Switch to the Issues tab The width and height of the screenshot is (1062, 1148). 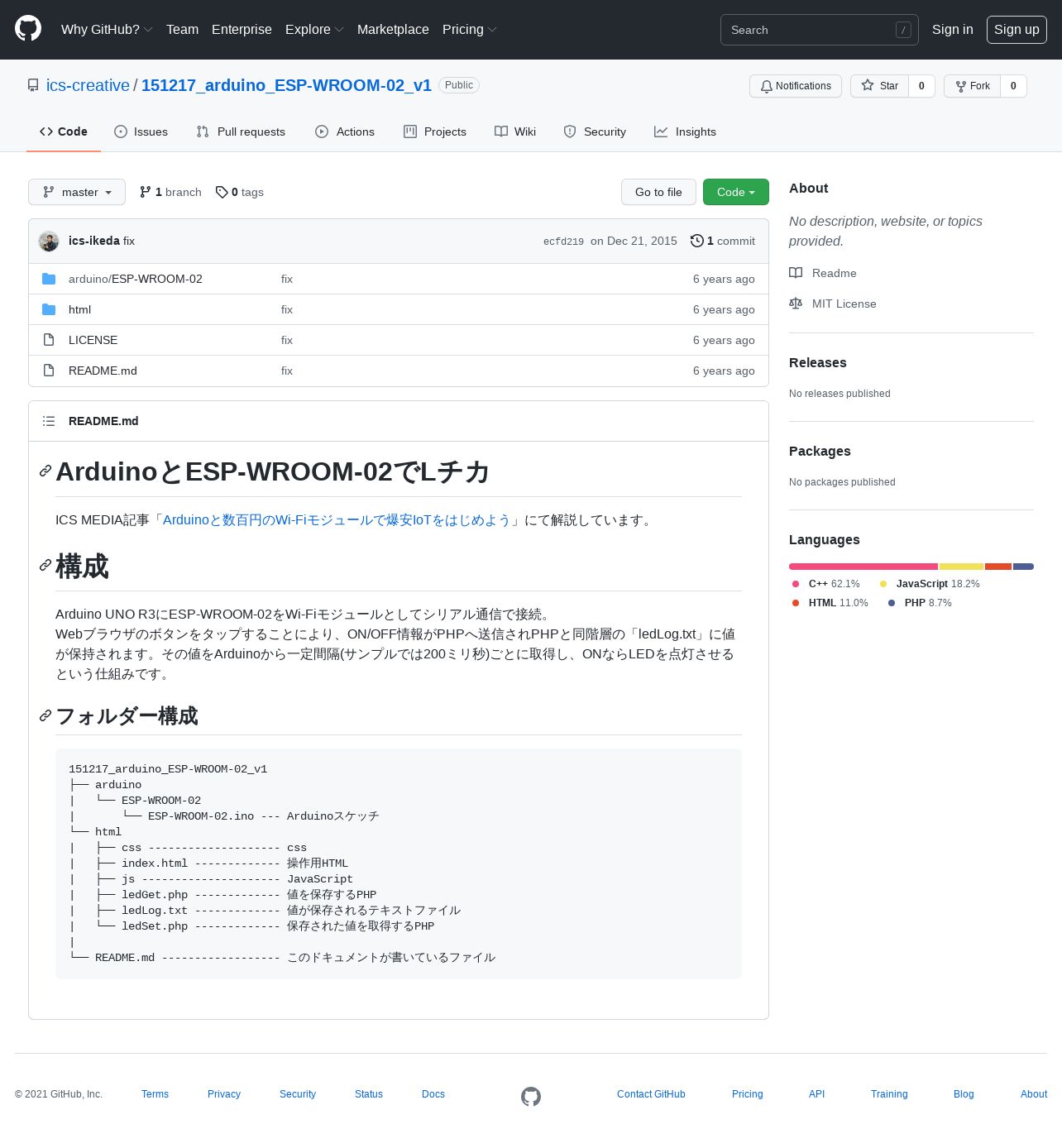click(x=141, y=132)
